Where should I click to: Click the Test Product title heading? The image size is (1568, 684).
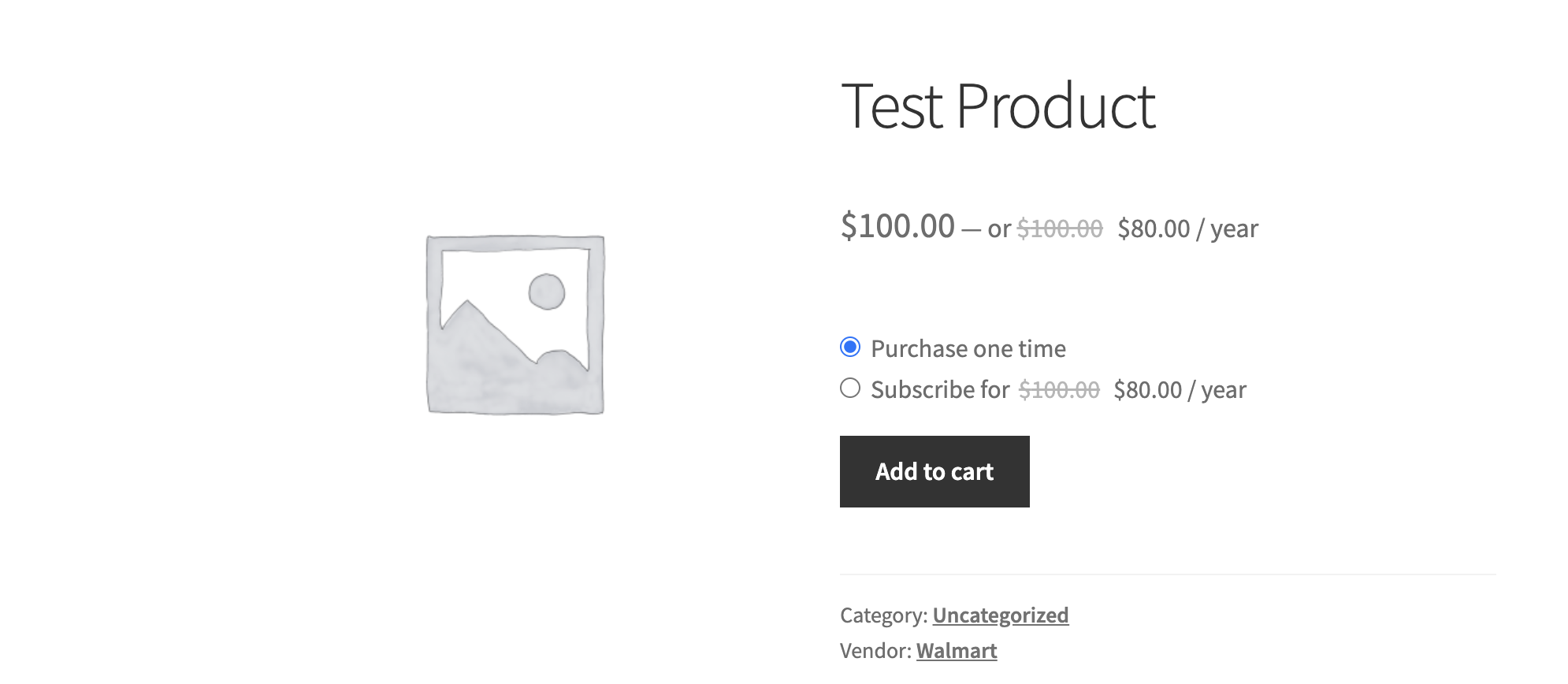pos(998,106)
